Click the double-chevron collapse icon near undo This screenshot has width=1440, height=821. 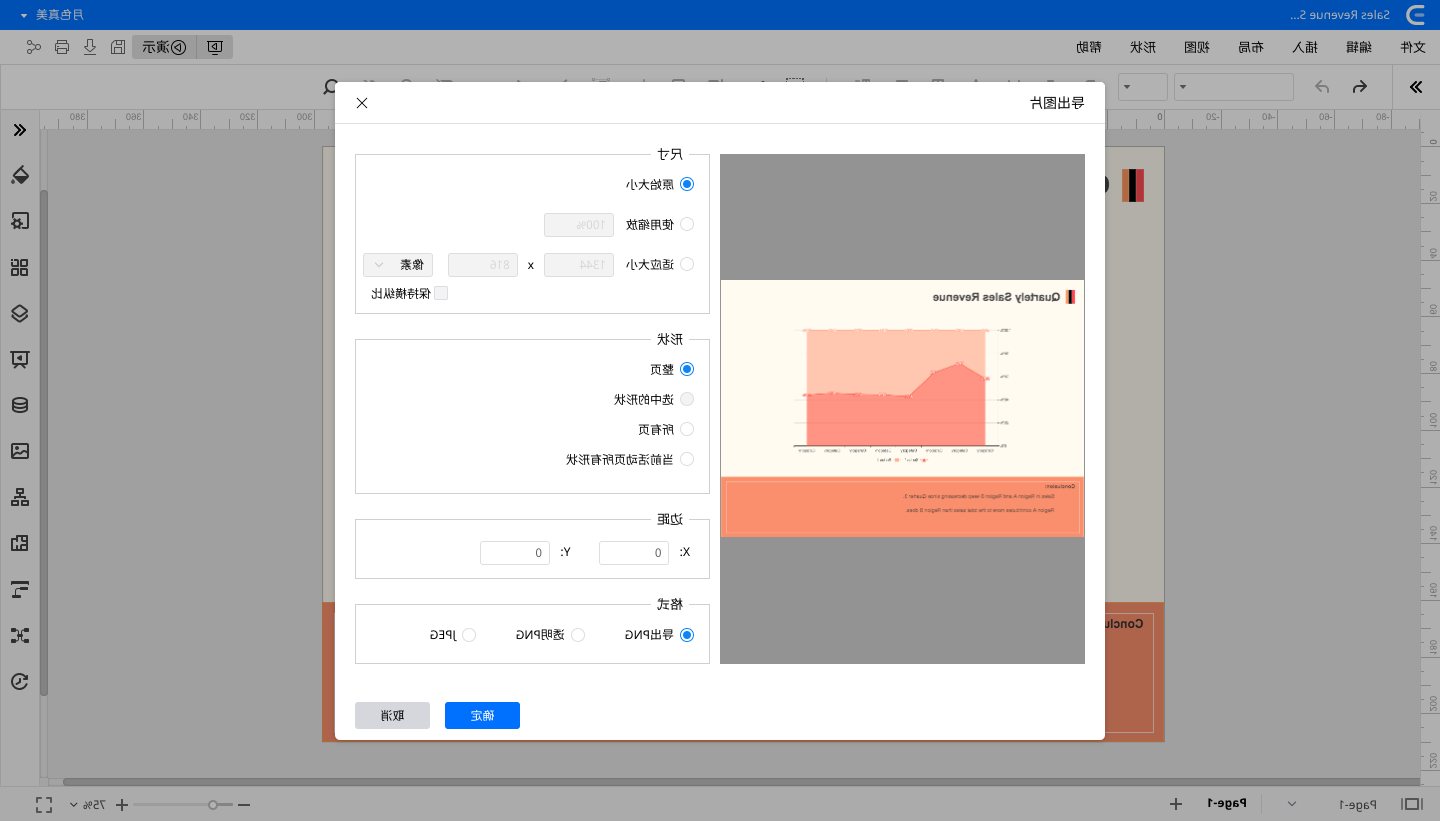coord(1416,87)
